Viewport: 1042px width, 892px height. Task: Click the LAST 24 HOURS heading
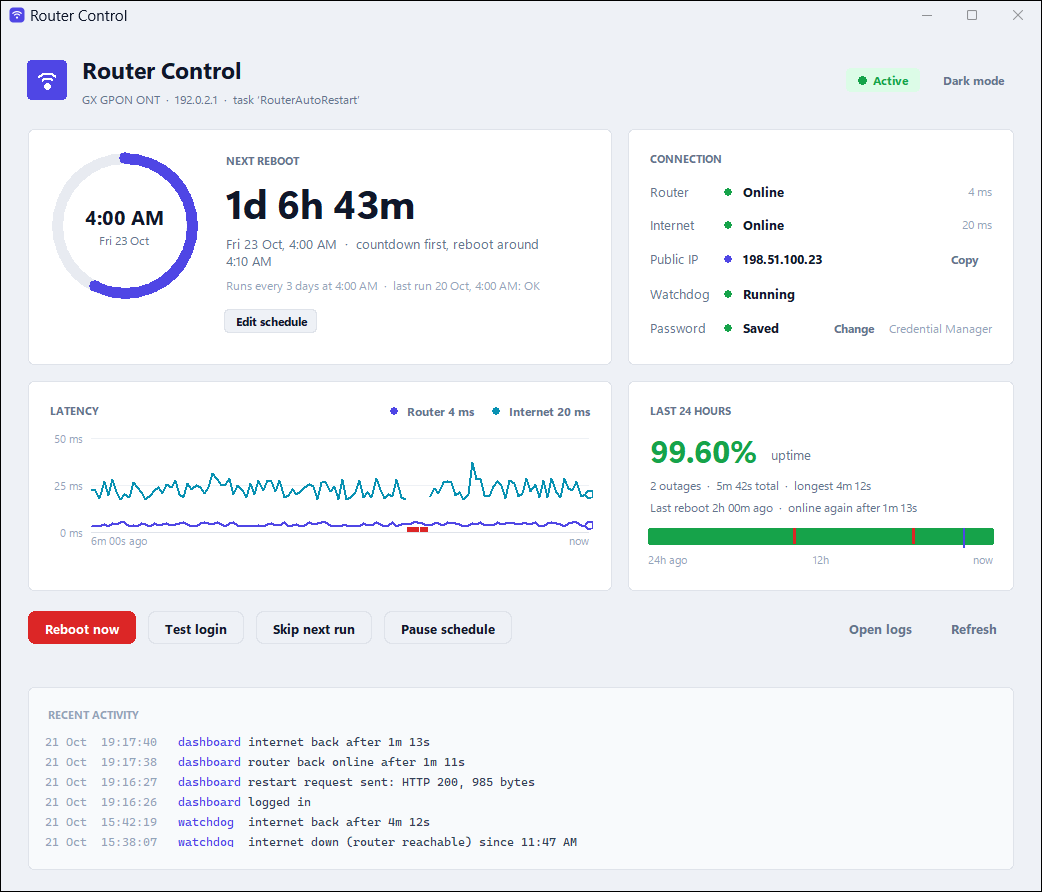point(690,411)
